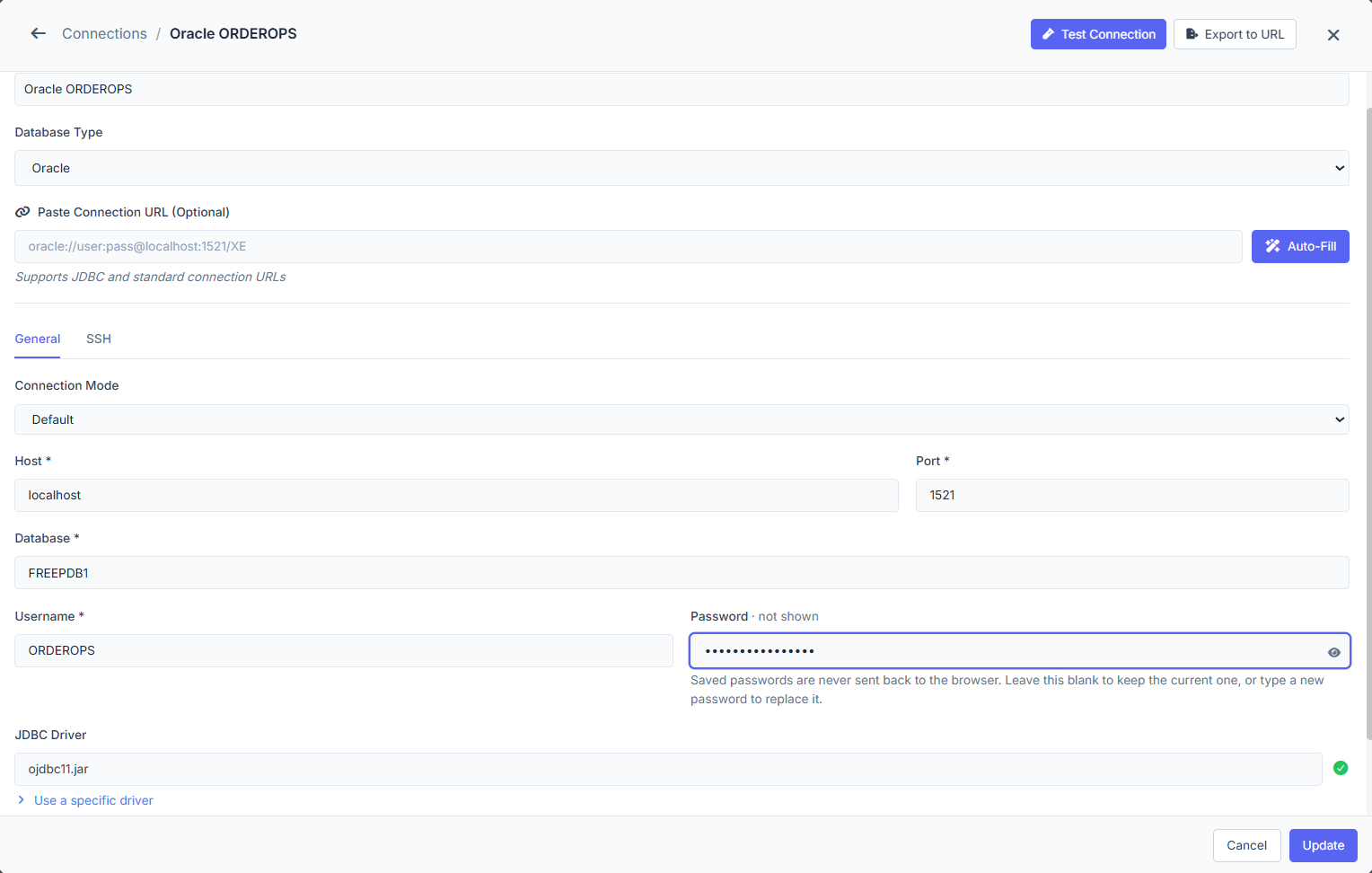Click the Cancel button

(x=1246, y=845)
